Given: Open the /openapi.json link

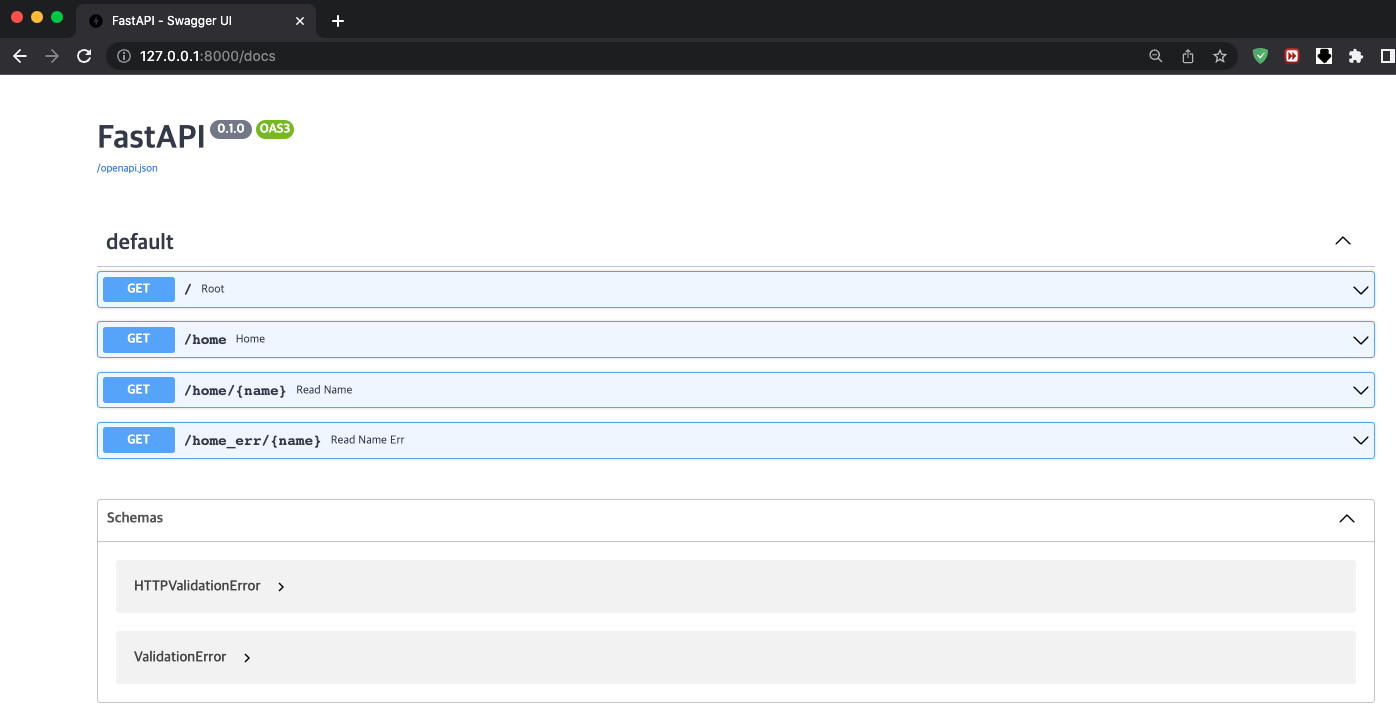Looking at the screenshot, I should (x=127, y=168).
